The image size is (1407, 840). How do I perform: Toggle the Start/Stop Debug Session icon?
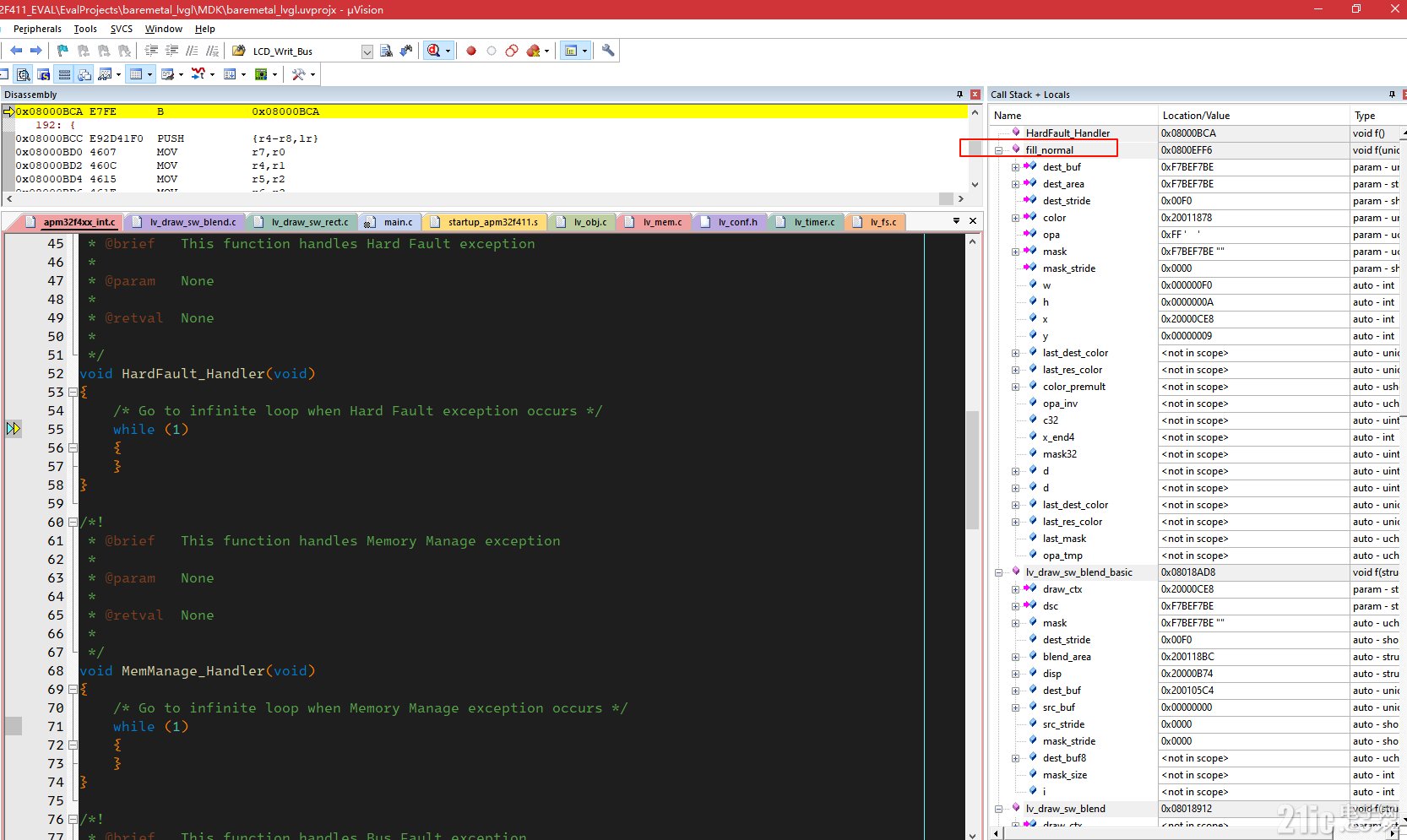[x=434, y=51]
